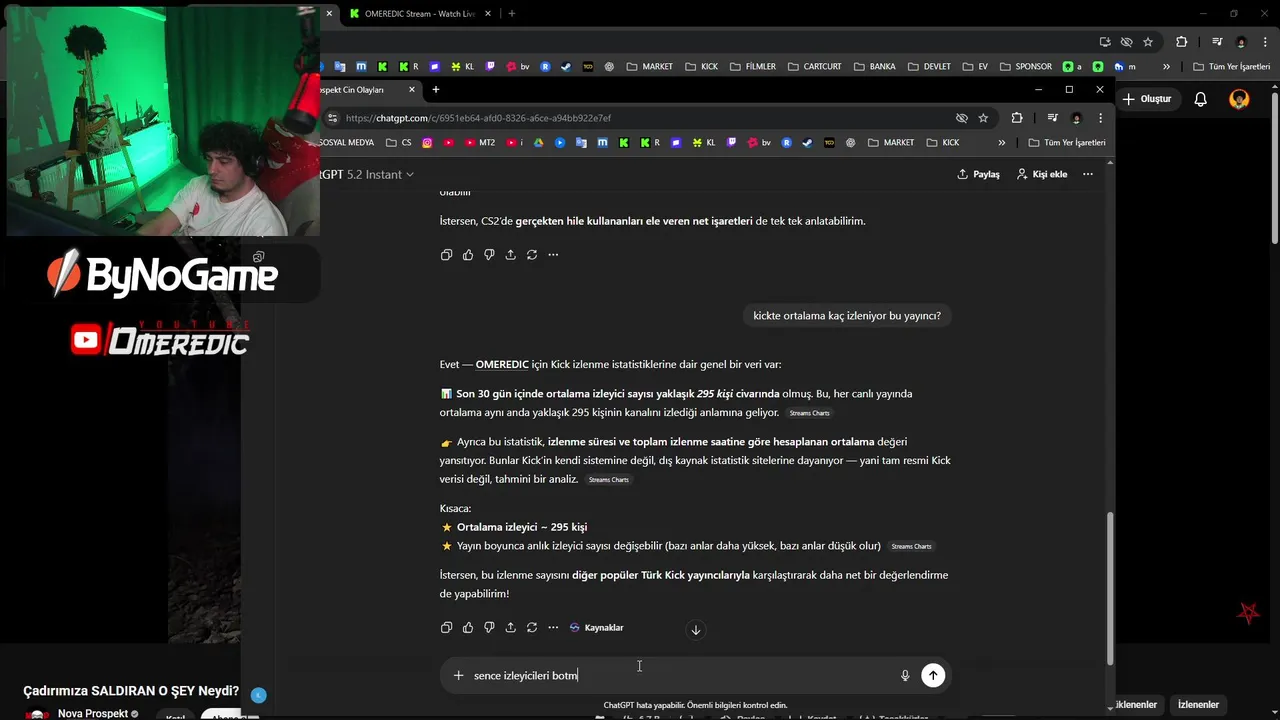This screenshot has width=1280, height=720.
Task: Copy the reply above the Kaynaklar button
Action: coord(446,628)
